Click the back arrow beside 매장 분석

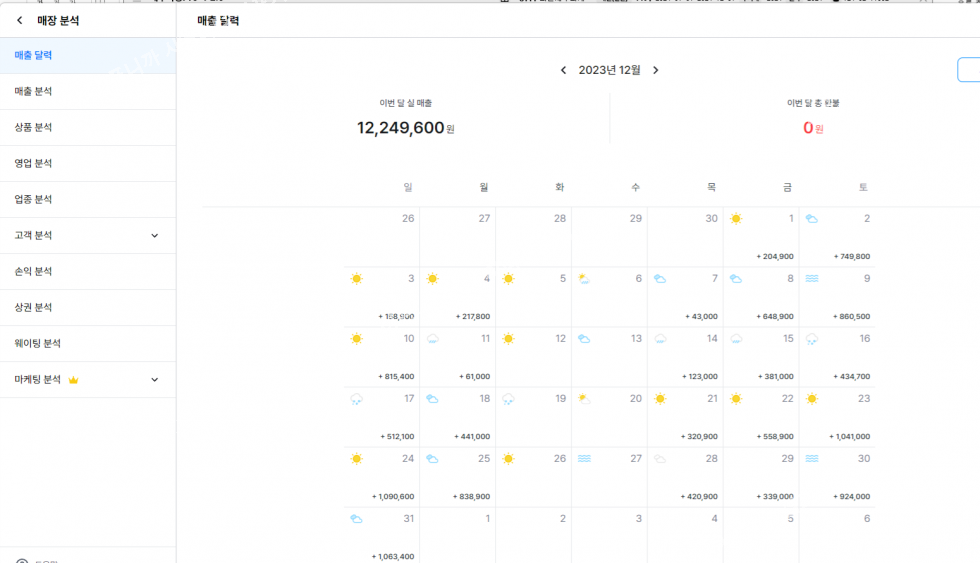click(20, 20)
